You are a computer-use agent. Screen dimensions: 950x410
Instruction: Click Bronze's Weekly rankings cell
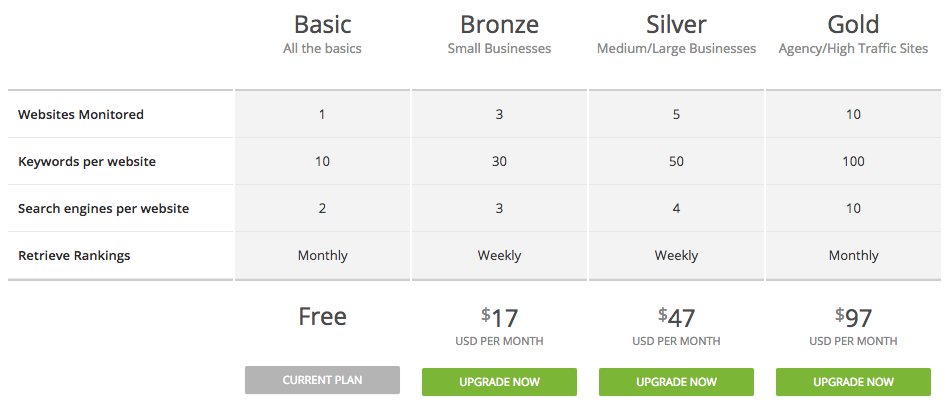(499, 256)
